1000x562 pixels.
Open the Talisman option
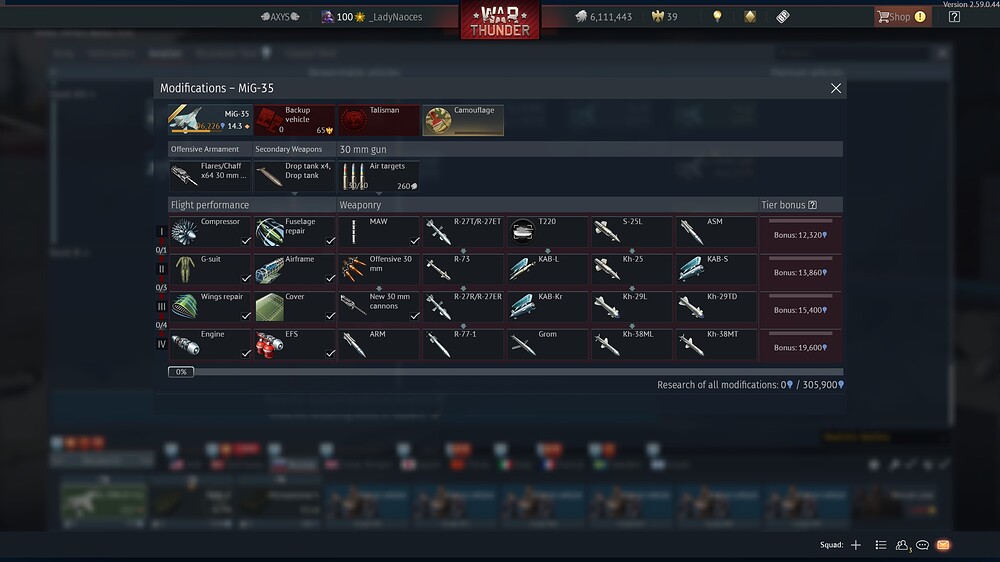point(379,120)
